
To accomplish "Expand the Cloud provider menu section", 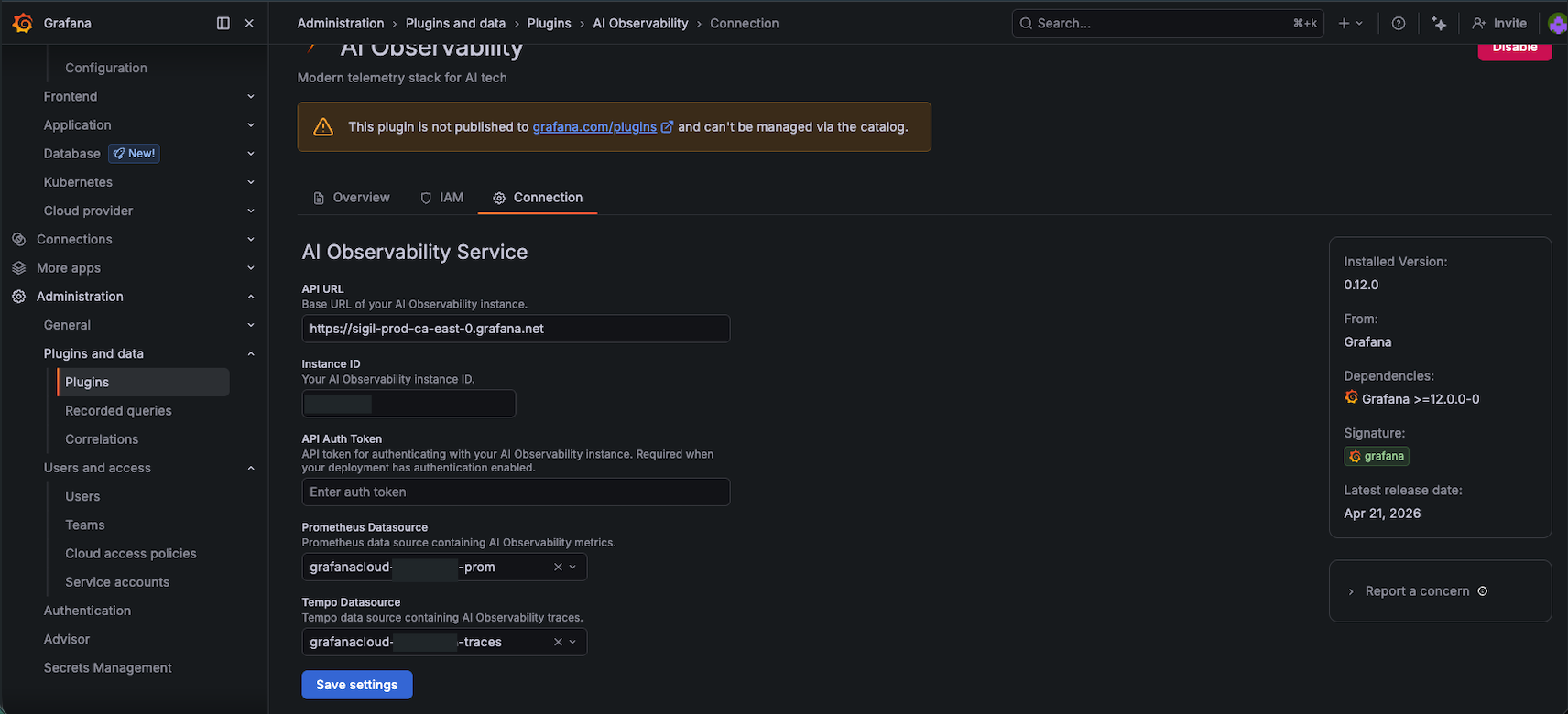I will [x=251, y=211].
